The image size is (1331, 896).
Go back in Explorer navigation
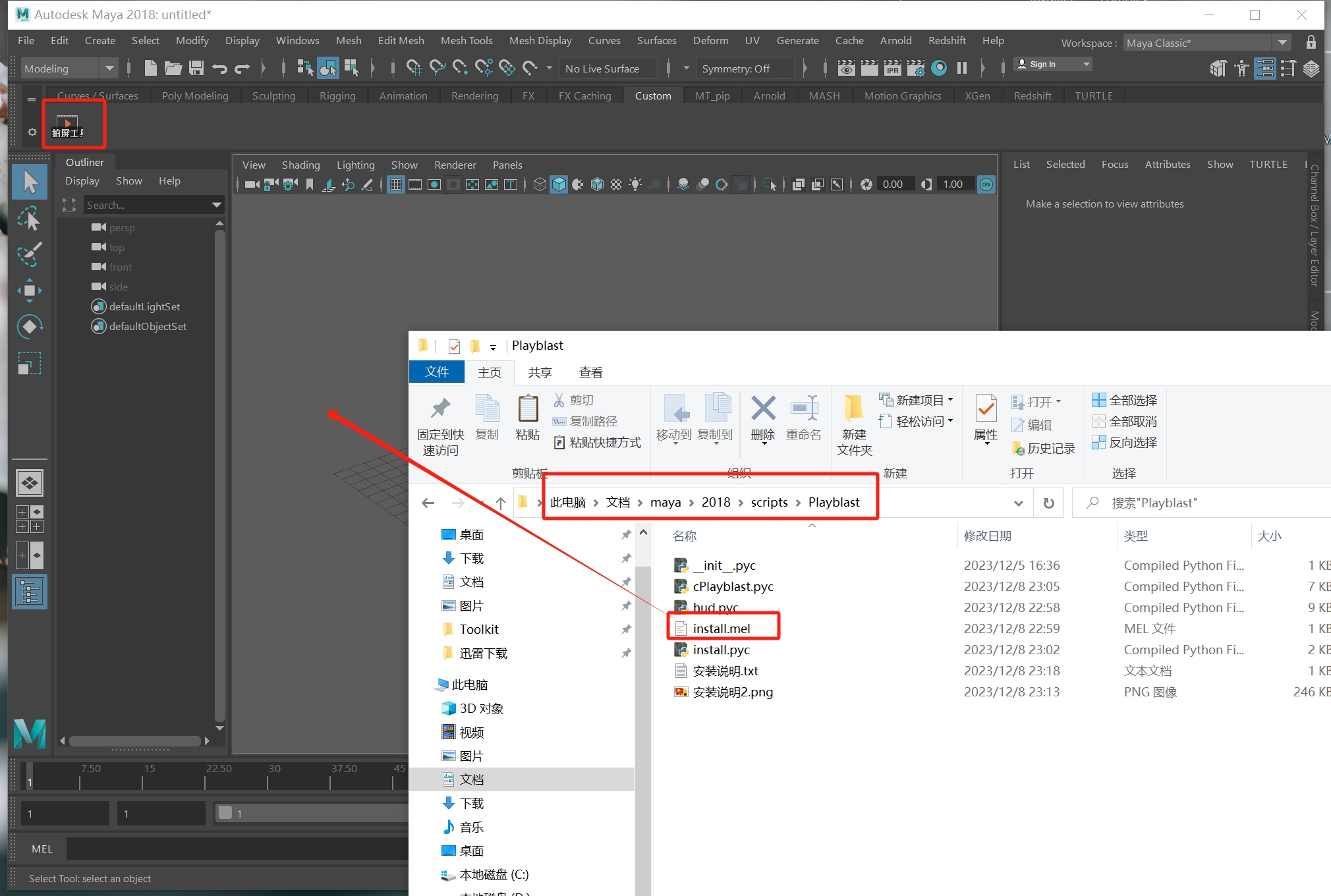(x=428, y=503)
